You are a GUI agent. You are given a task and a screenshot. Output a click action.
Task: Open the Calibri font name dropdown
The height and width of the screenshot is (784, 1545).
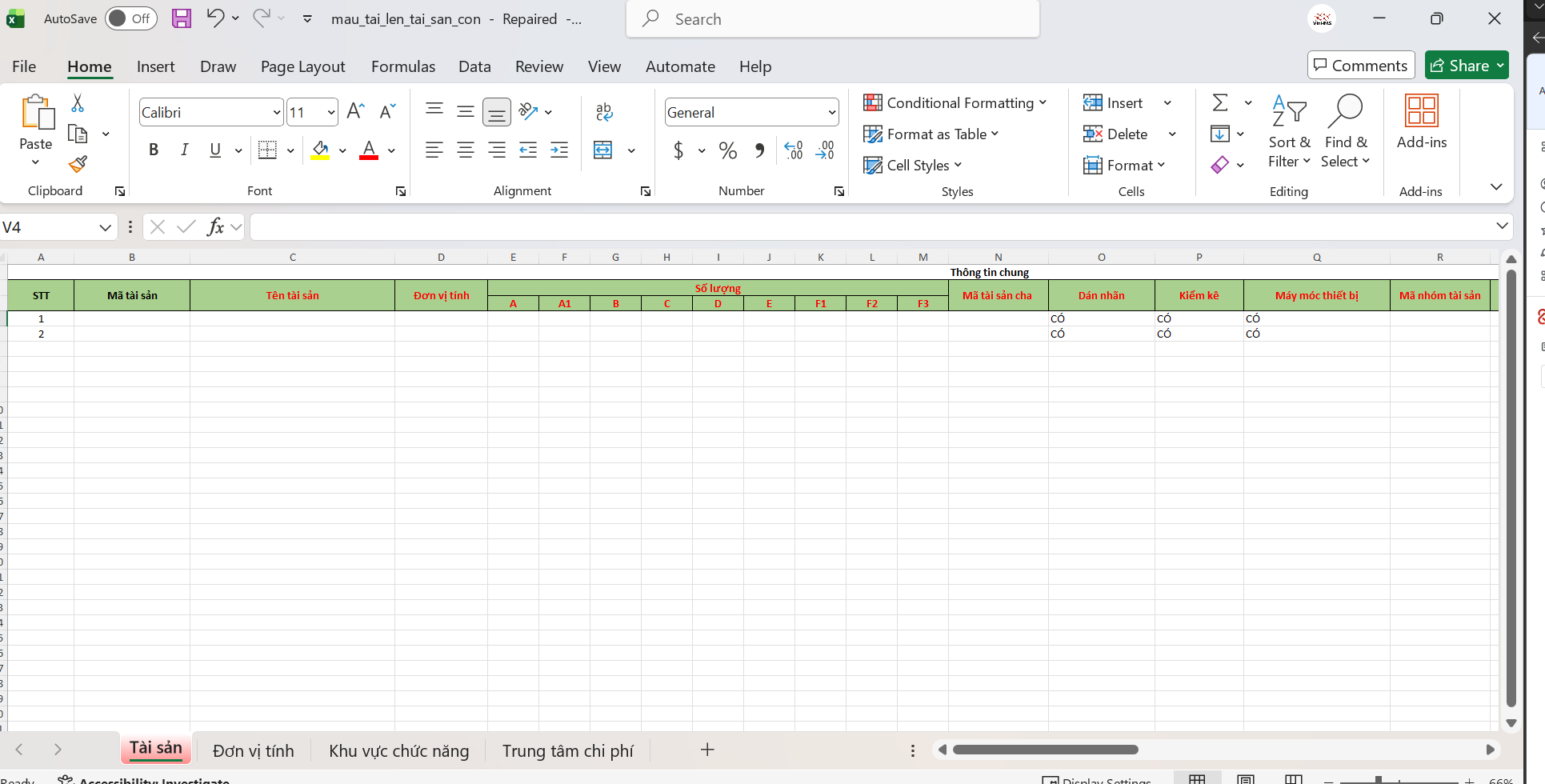coord(277,113)
